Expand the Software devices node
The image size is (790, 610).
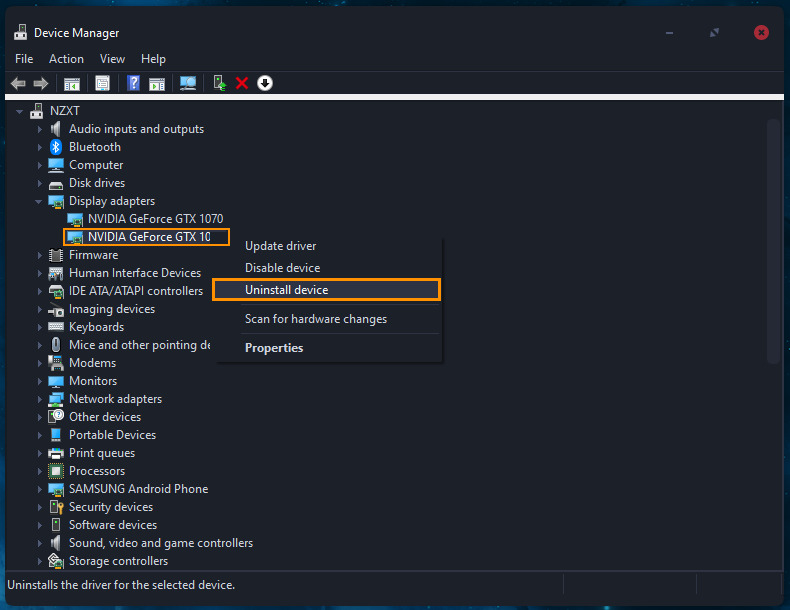[x=40, y=525]
